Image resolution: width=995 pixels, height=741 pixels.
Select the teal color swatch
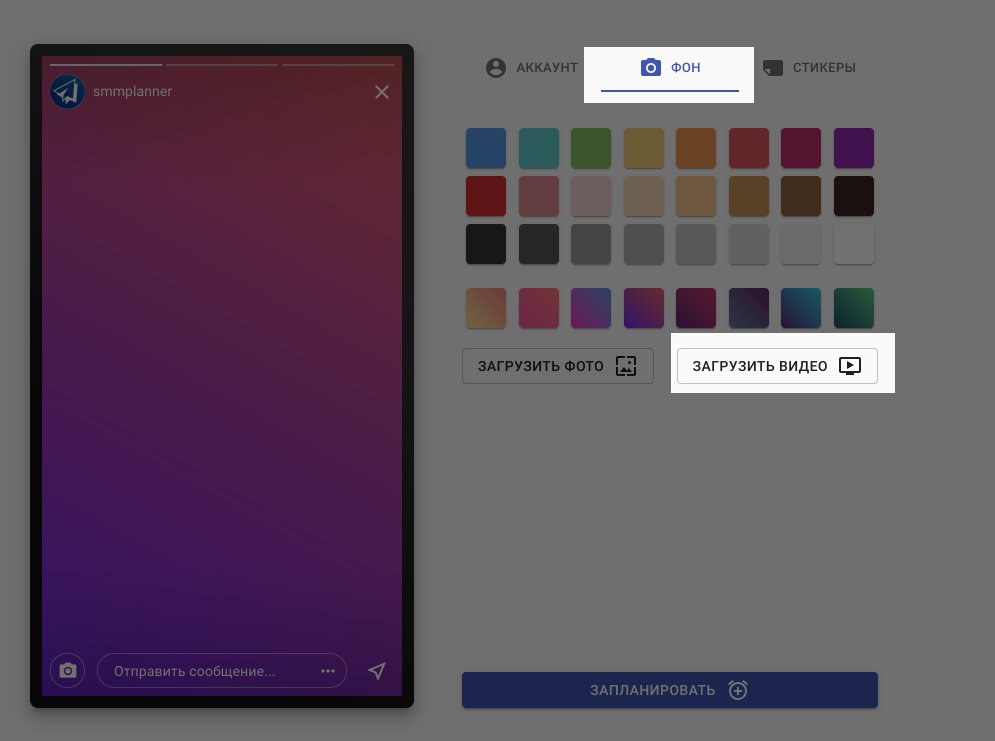tap(539, 148)
